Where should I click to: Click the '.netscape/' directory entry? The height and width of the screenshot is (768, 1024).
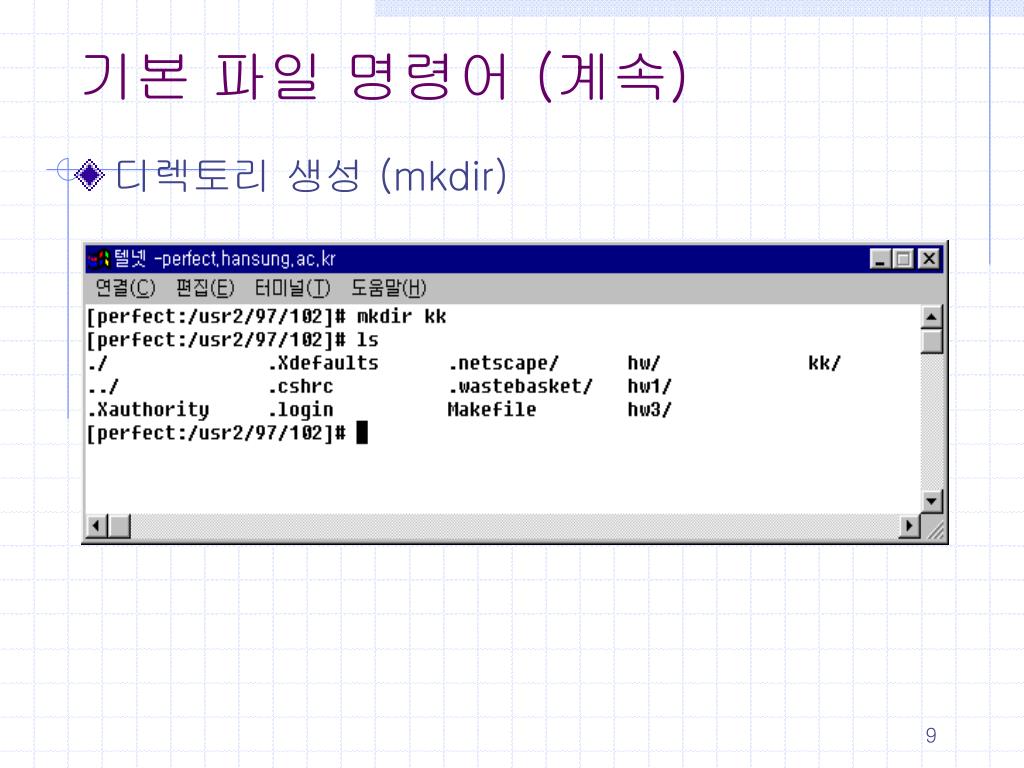pos(504,363)
